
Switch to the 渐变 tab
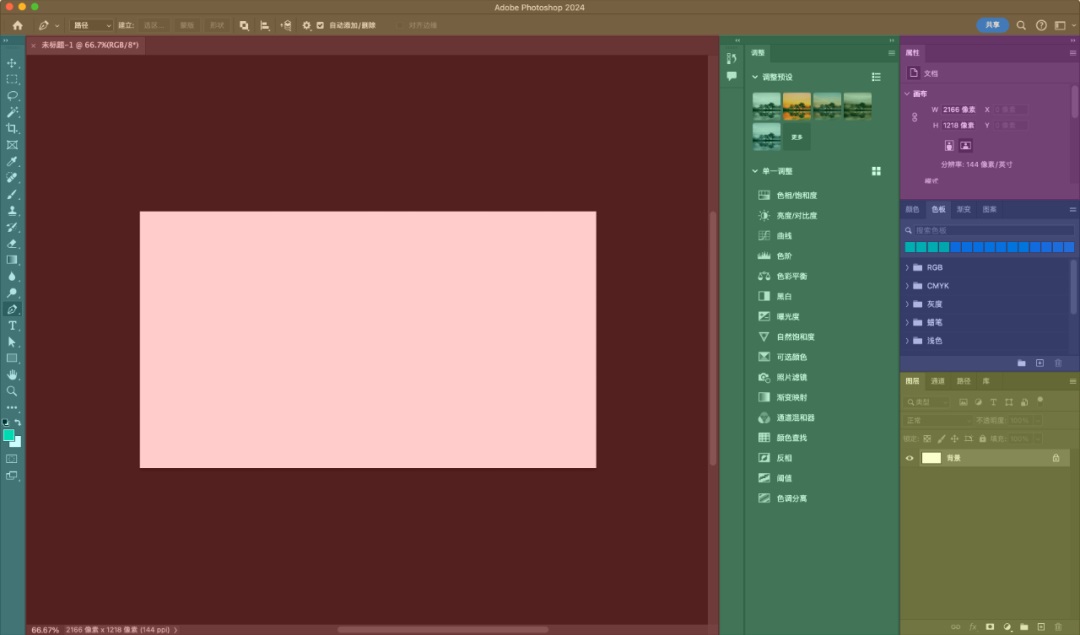pos(963,210)
